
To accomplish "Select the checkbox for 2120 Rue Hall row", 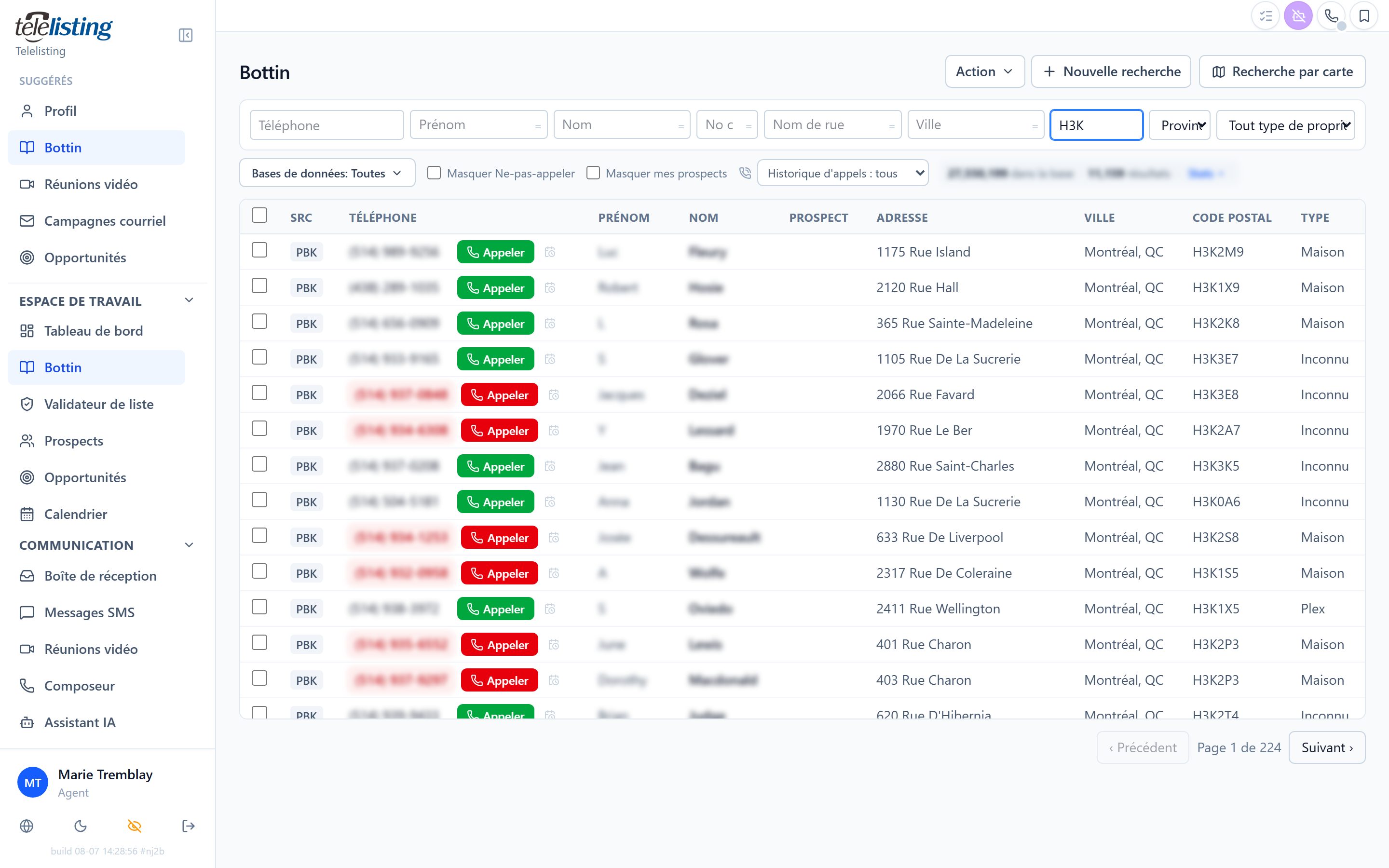I will 259,286.
